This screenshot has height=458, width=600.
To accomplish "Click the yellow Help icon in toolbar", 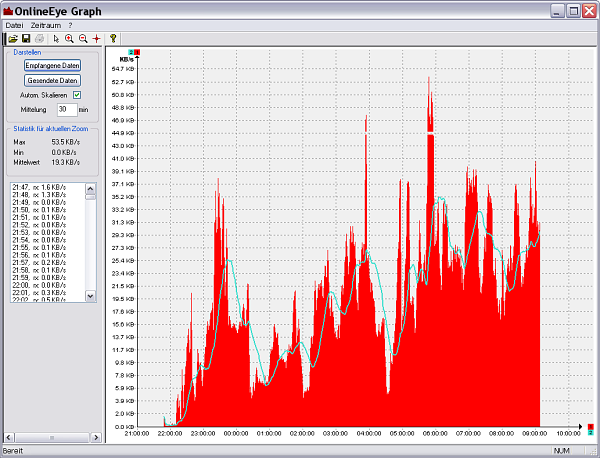I will (x=113, y=37).
